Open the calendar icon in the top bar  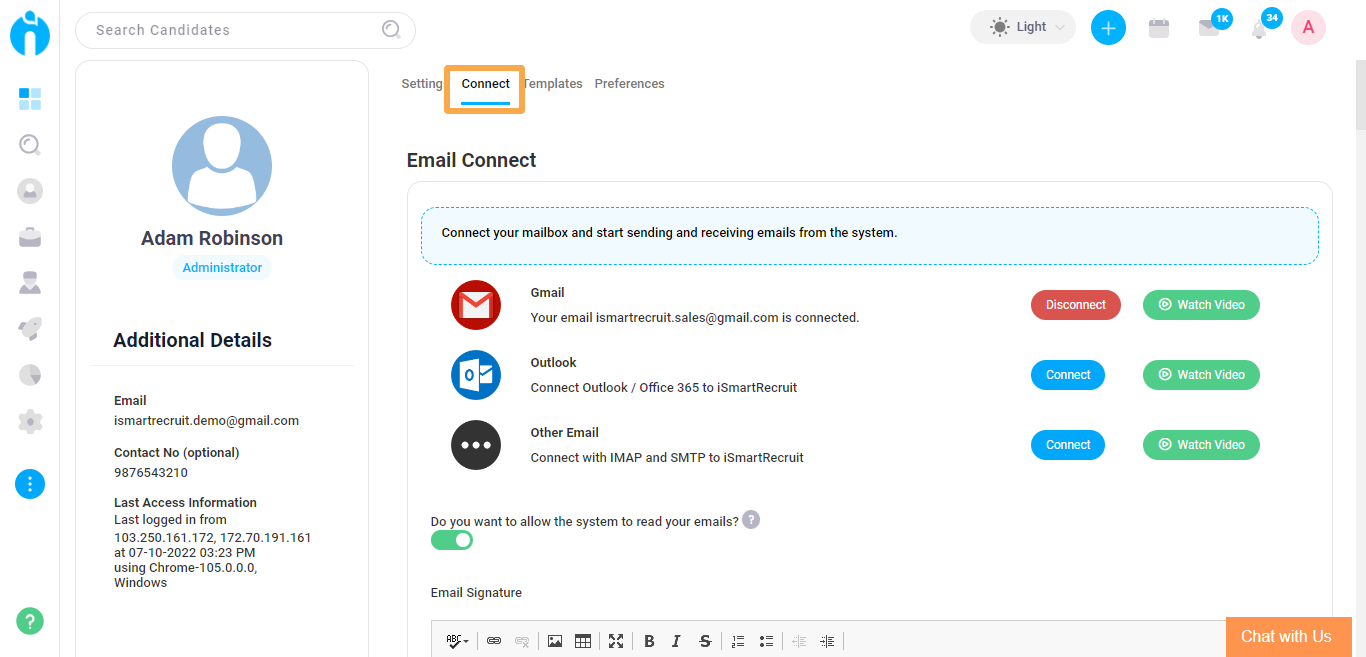tap(1159, 27)
